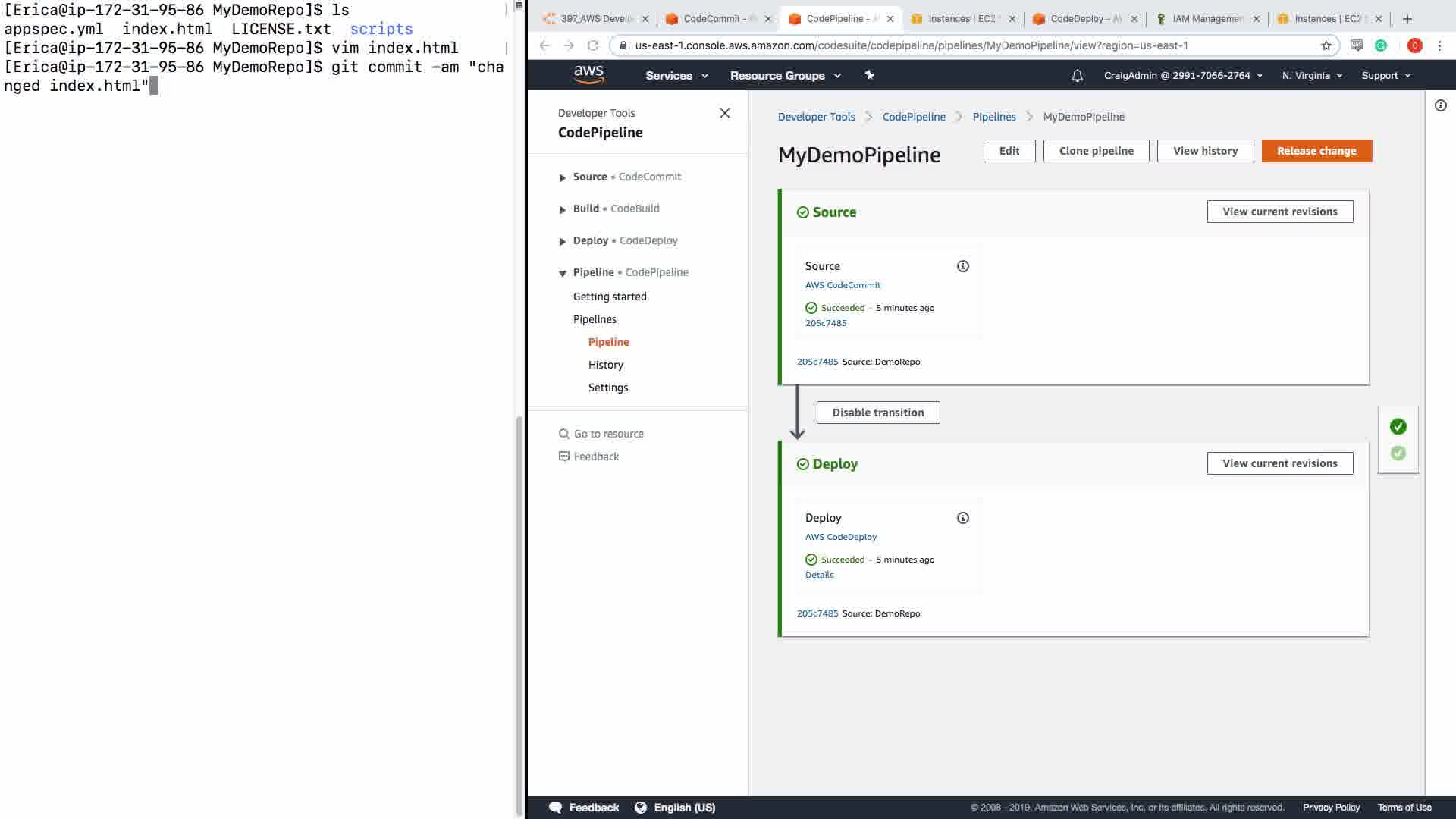Open the N. Virginia region dropdown
Image resolution: width=1456 pixels, height=819 pixels.
click(1312, 76)
